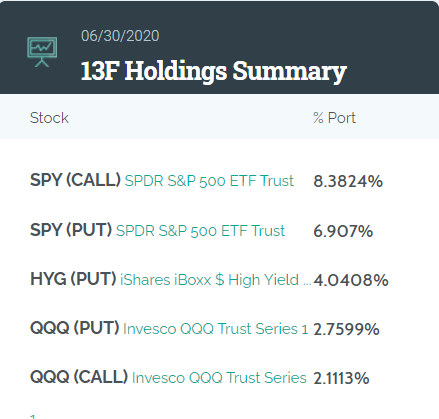Open the SPY (CALL) ticker

coord(75,180)
